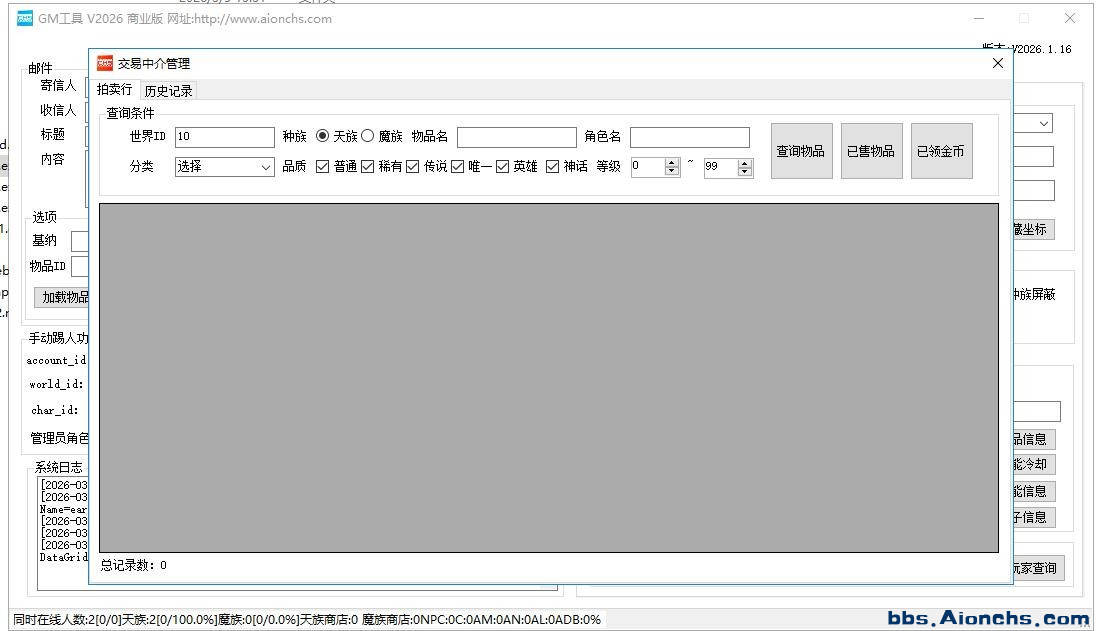Toggle the 英雄 quality checkbox

point(502,167)
